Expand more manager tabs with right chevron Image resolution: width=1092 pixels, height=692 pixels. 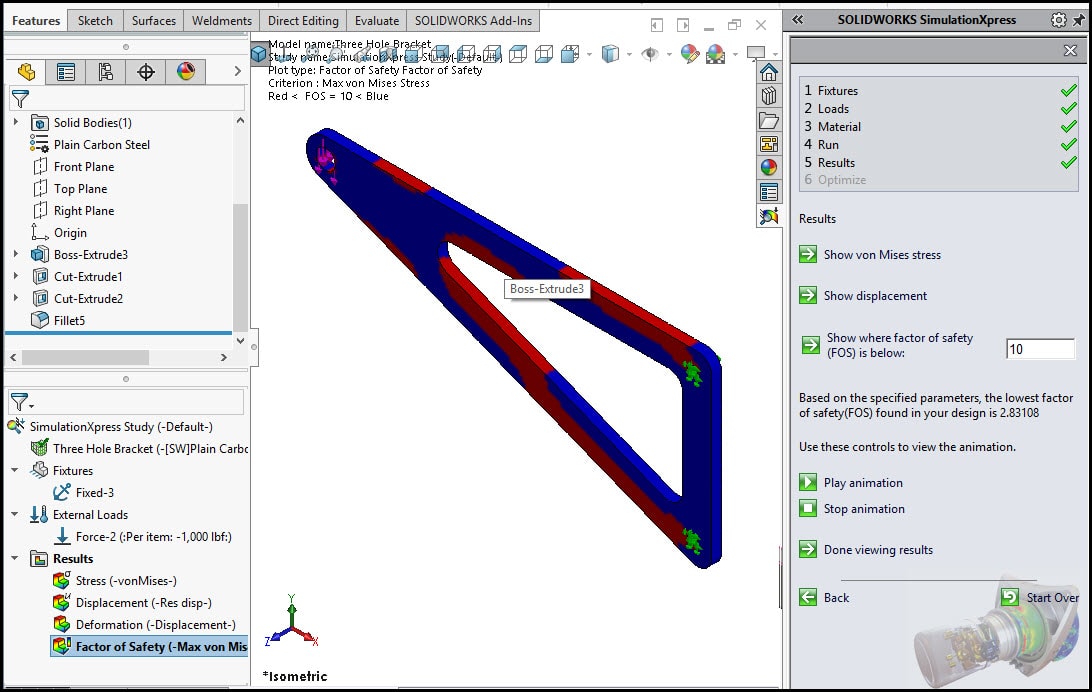coord(237,71)
